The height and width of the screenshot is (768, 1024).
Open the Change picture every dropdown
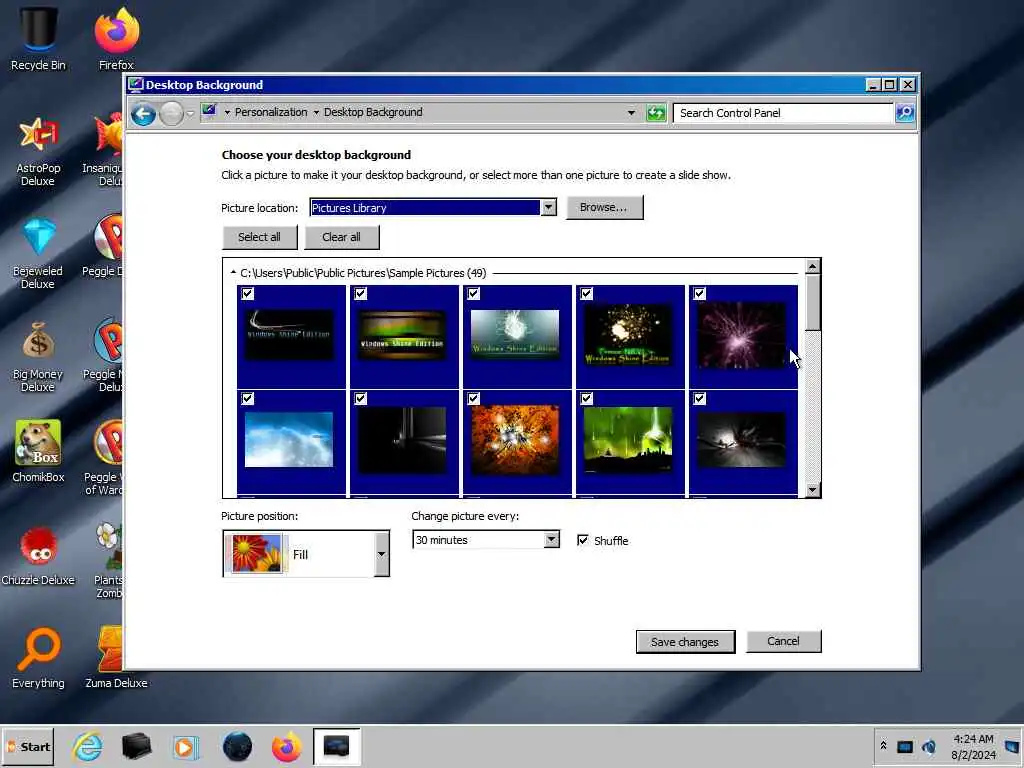552,539
